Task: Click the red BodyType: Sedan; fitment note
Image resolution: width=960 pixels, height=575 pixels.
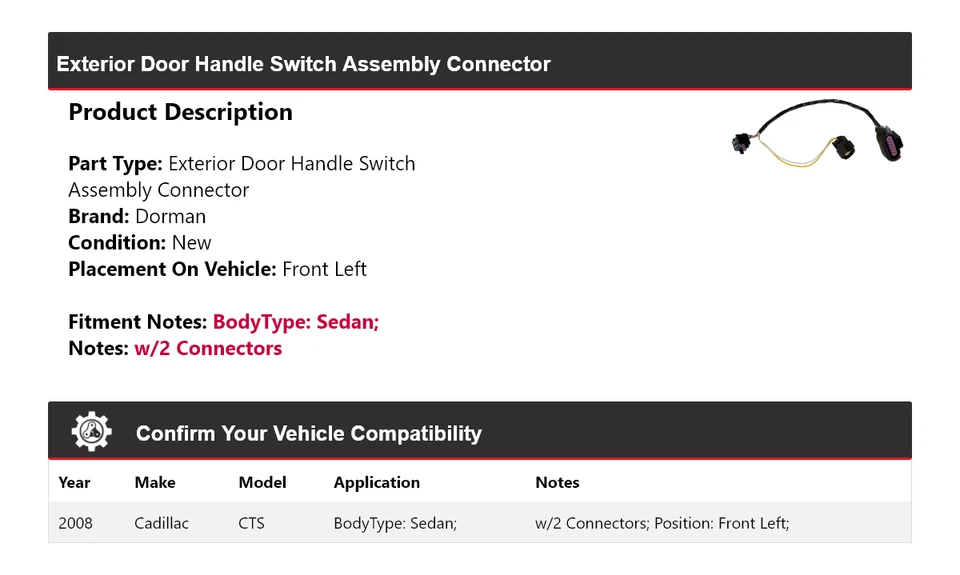Action: click(x=296, y=322)
